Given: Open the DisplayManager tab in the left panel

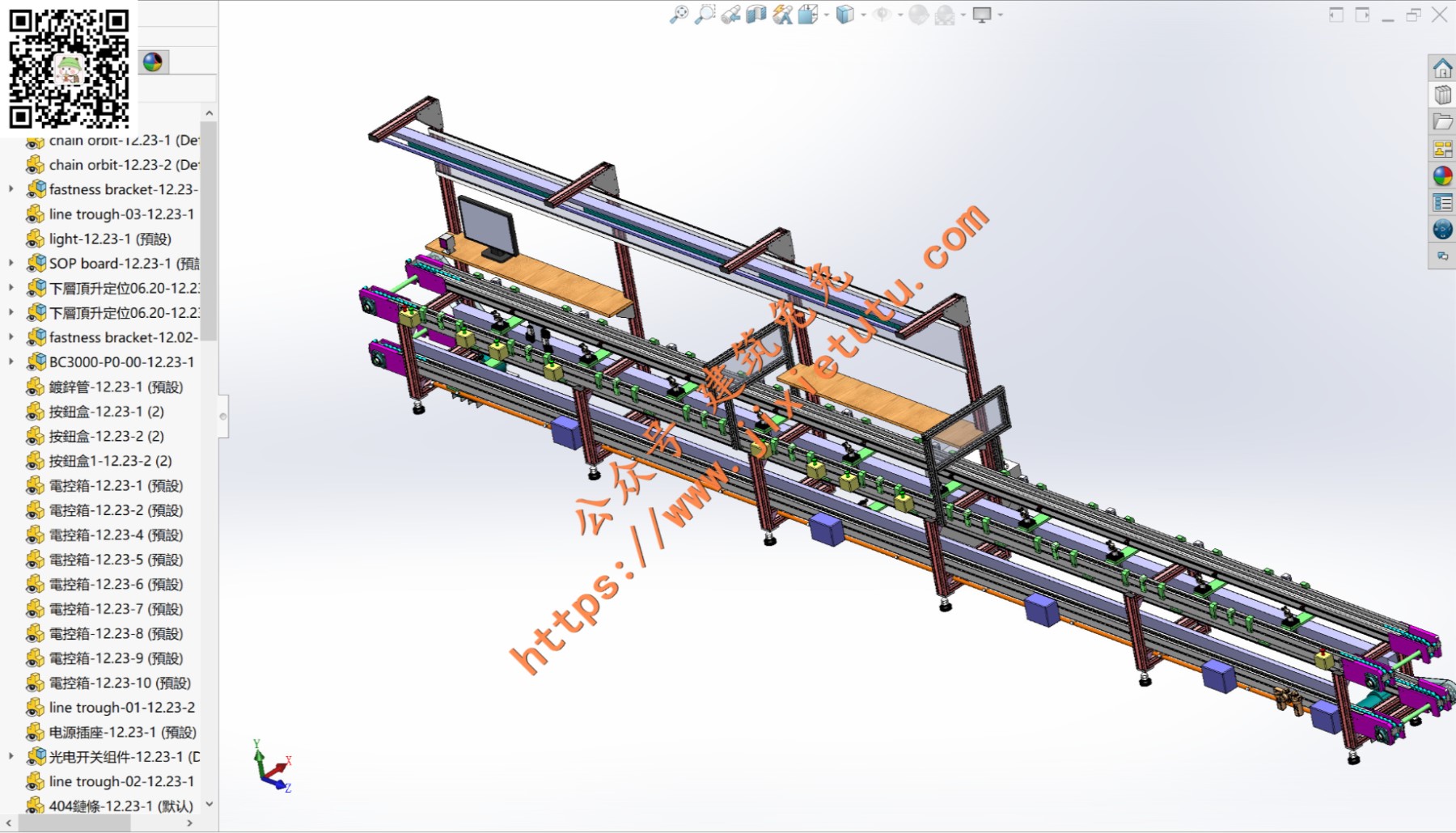Looking at the screenshot, I should coord(153,62).
